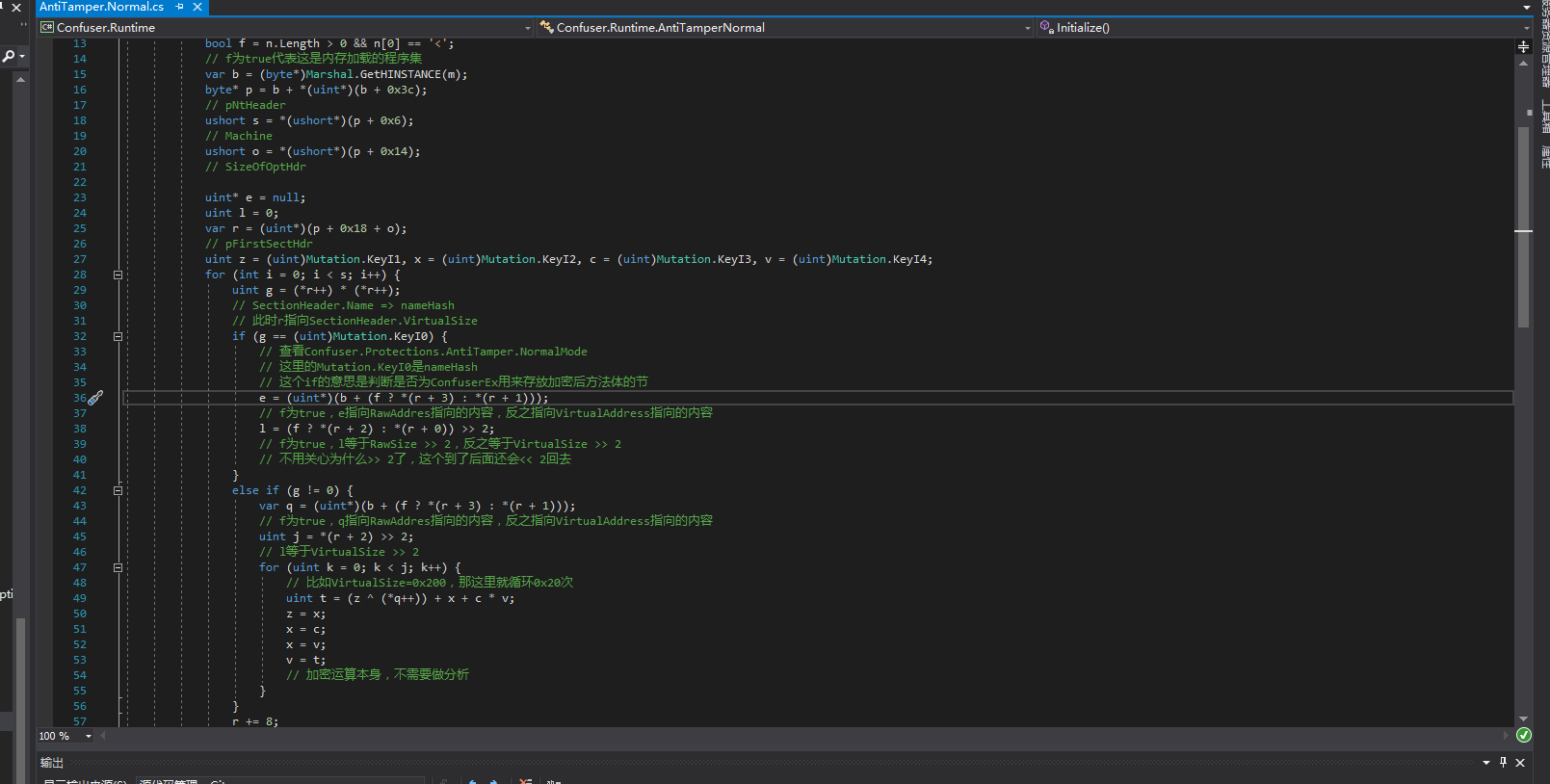Viewport: 1550px width, 784px height.
Task: Open the Initialize() member dropdown
Action: coord(1526,28)
